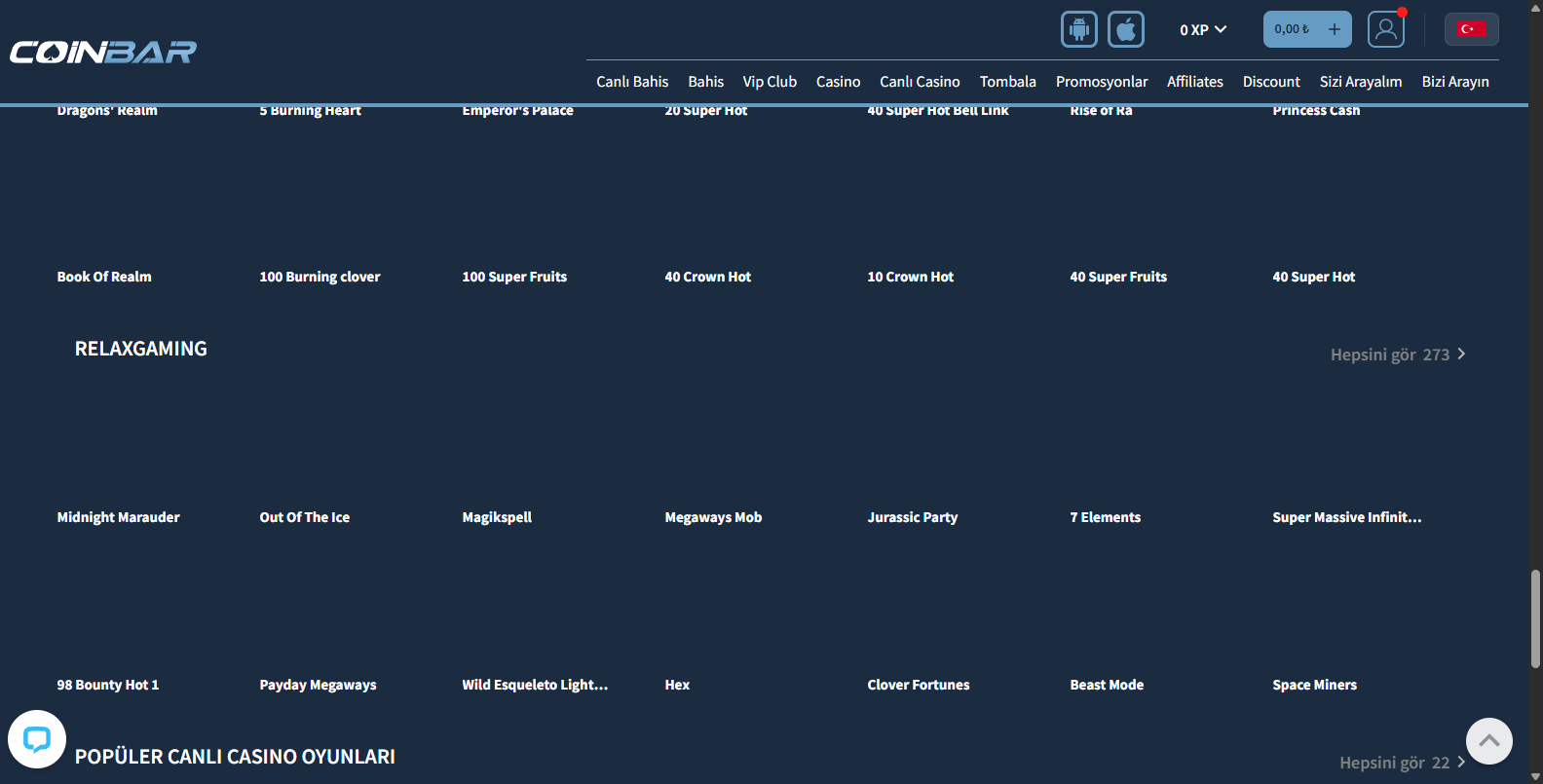Open the 40 Crown Hot game
1543x784 pixels.
pos(707,277)
